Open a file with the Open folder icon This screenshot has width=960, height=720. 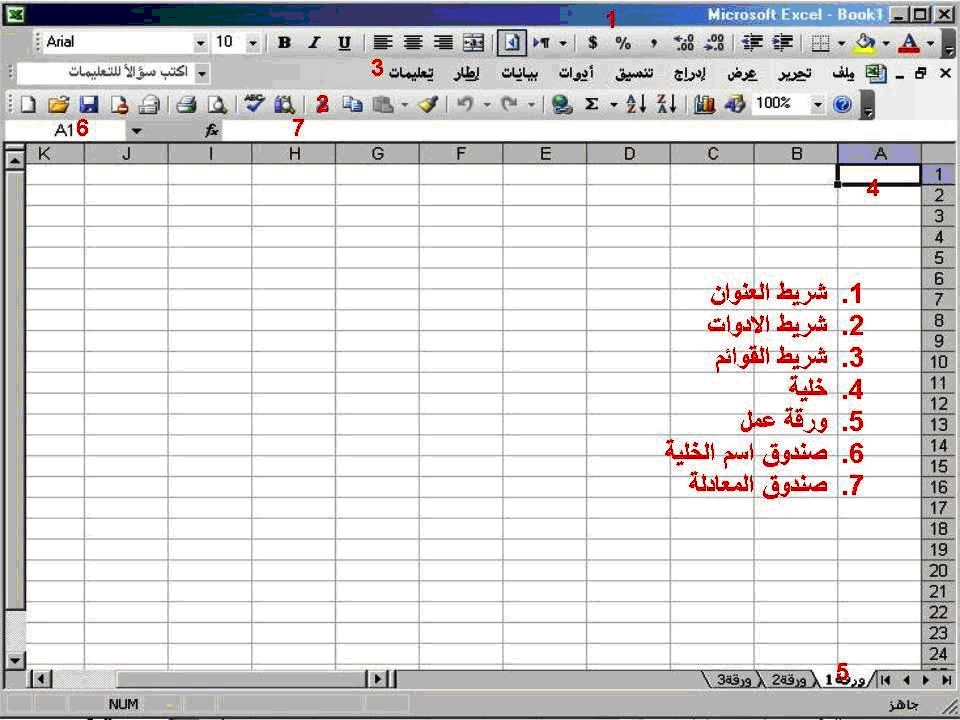(x=58, y=104)
